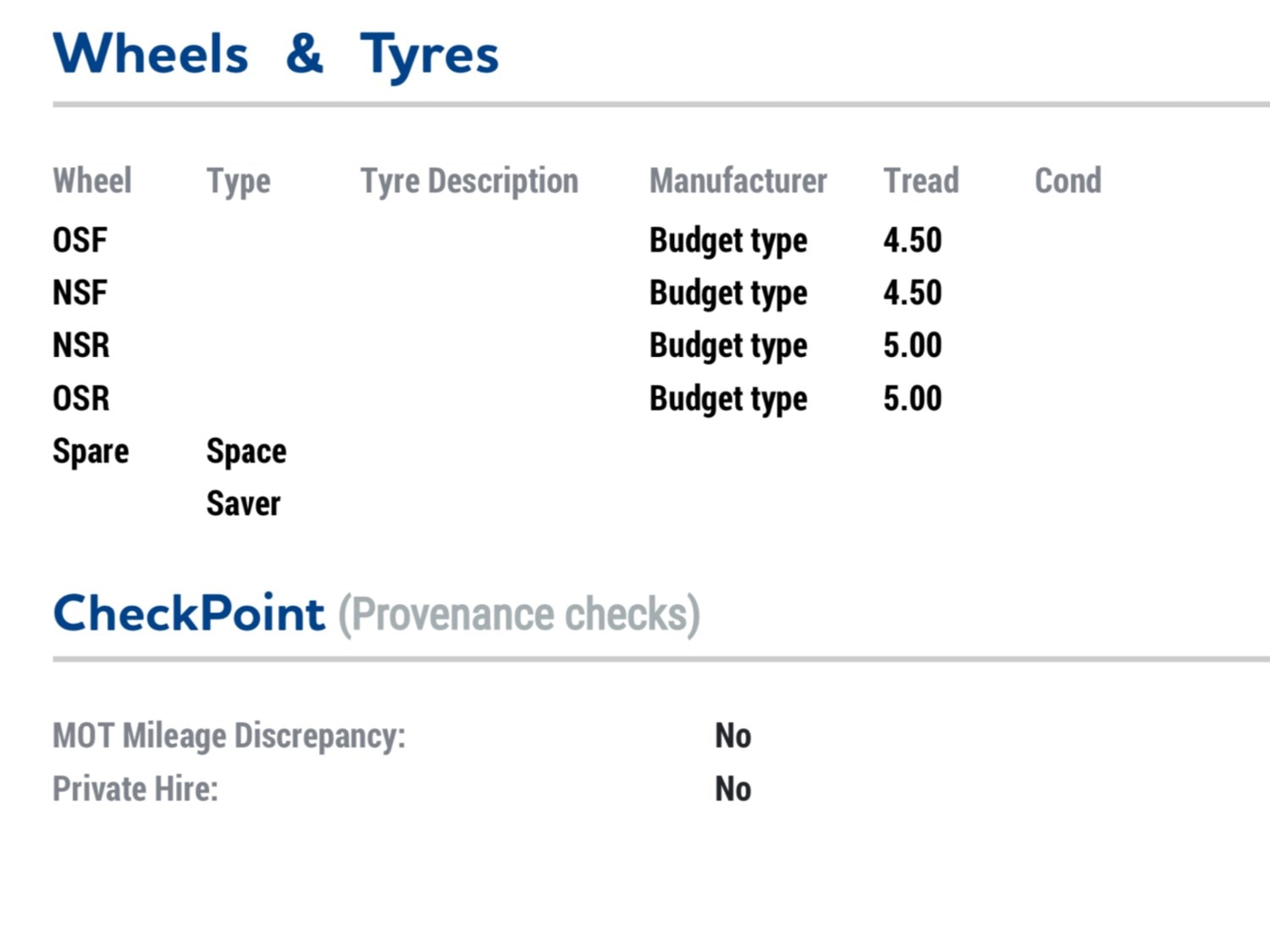Select the MOT Mileage Discrepancy label
The height and width of the screenshot is (952, 1270).
[229, 737]
